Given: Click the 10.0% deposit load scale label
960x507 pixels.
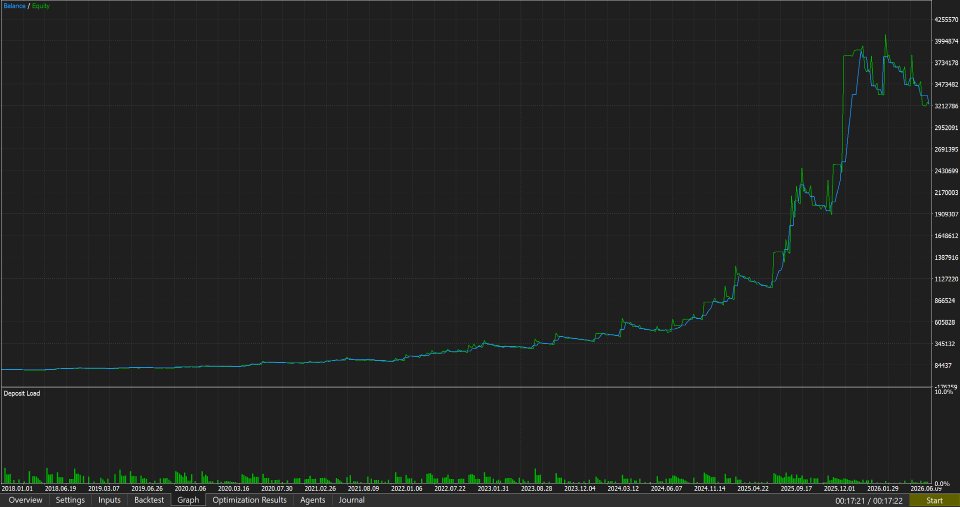Looking at the screenshot, I should pyautogui.click(x=945, y=391).
